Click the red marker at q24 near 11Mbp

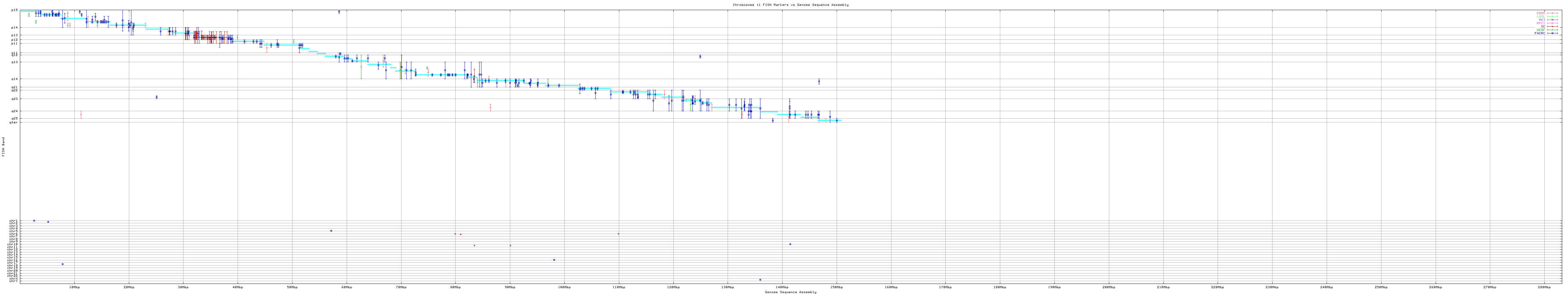click(81, 115)
